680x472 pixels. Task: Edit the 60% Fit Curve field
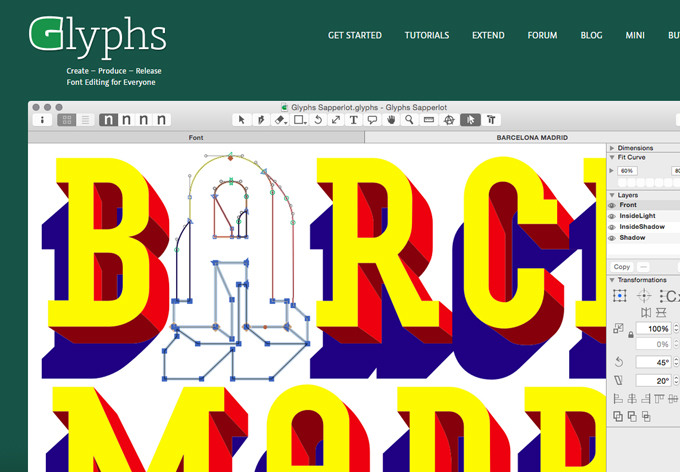[x=627, y=171]
